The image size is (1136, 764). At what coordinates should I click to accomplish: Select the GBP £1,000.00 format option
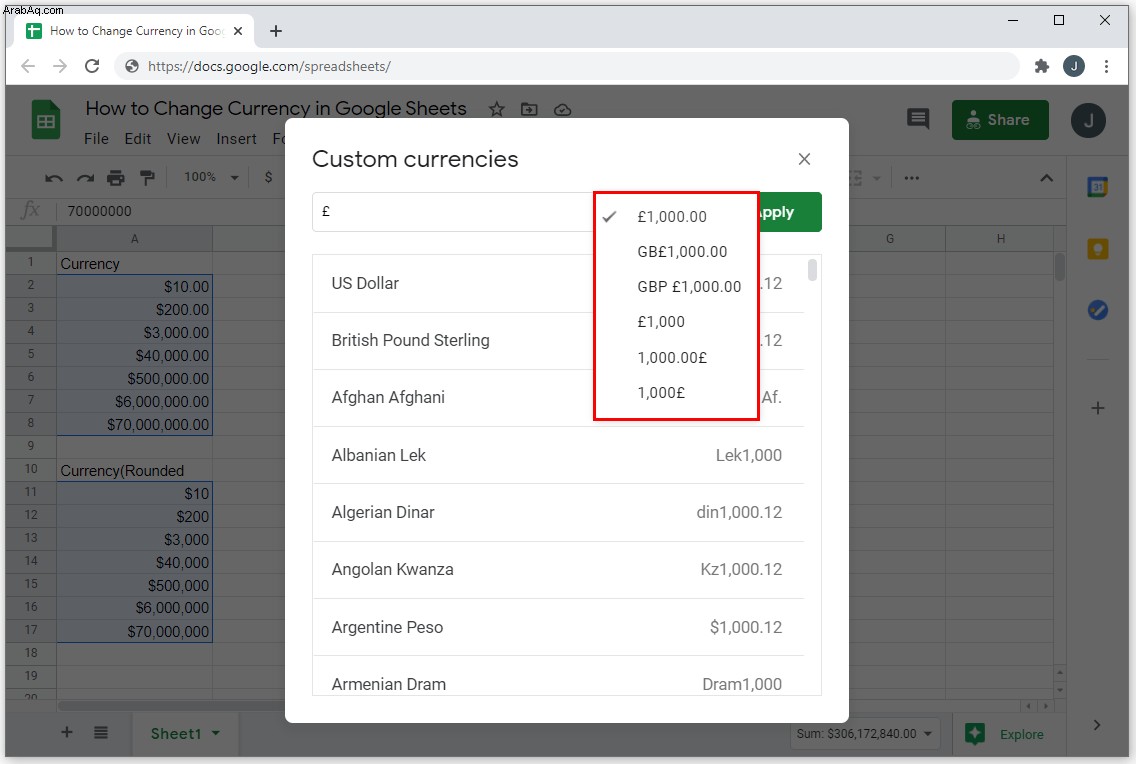676,287
